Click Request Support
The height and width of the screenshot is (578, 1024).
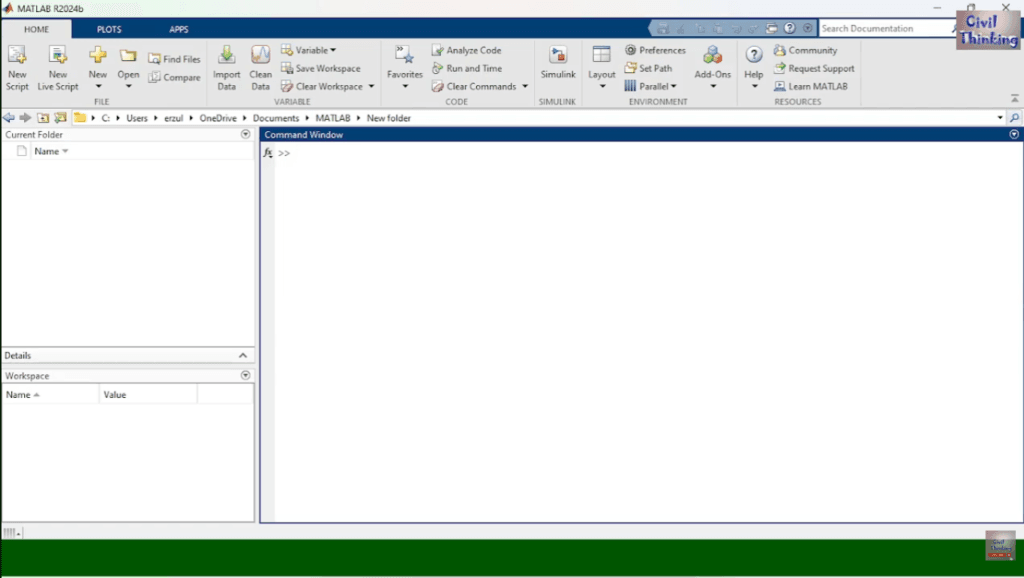821,68
